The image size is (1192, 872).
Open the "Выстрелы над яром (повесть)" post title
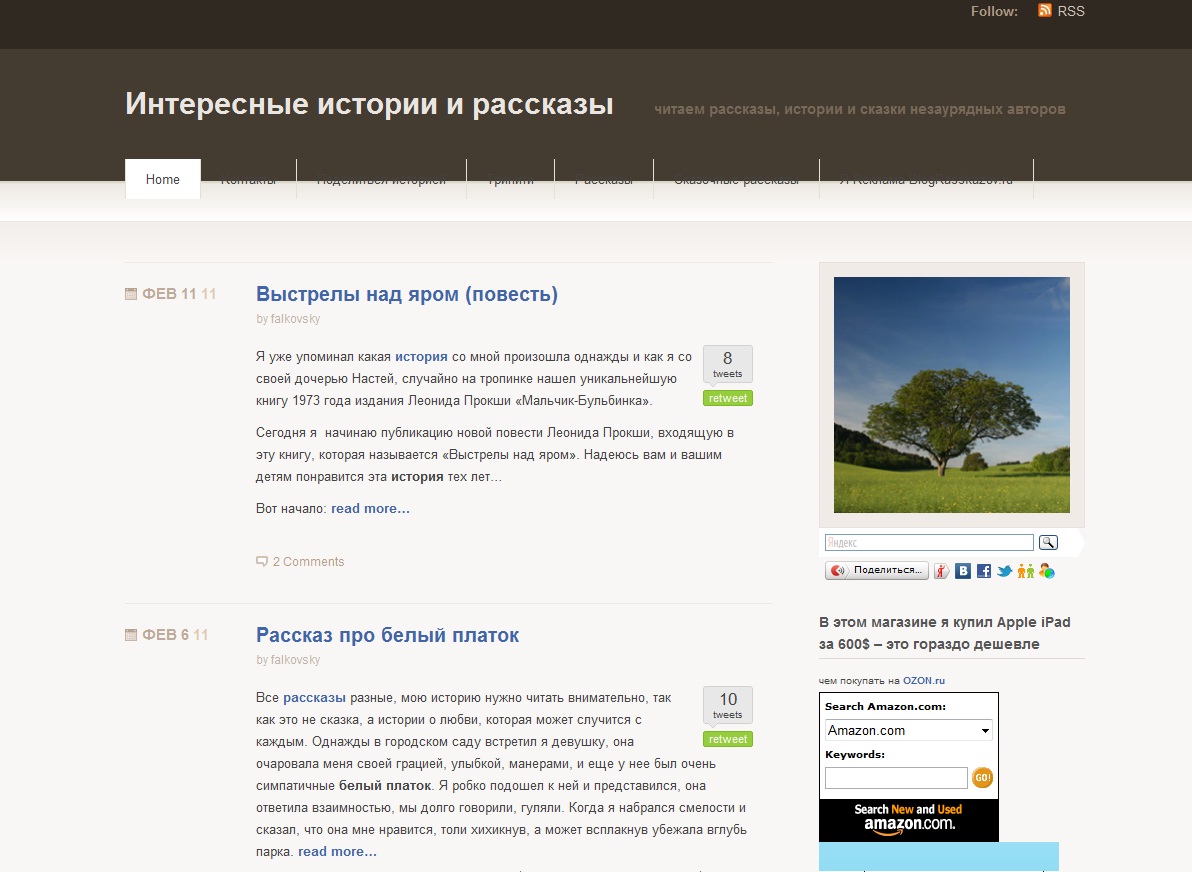(407, 294)
